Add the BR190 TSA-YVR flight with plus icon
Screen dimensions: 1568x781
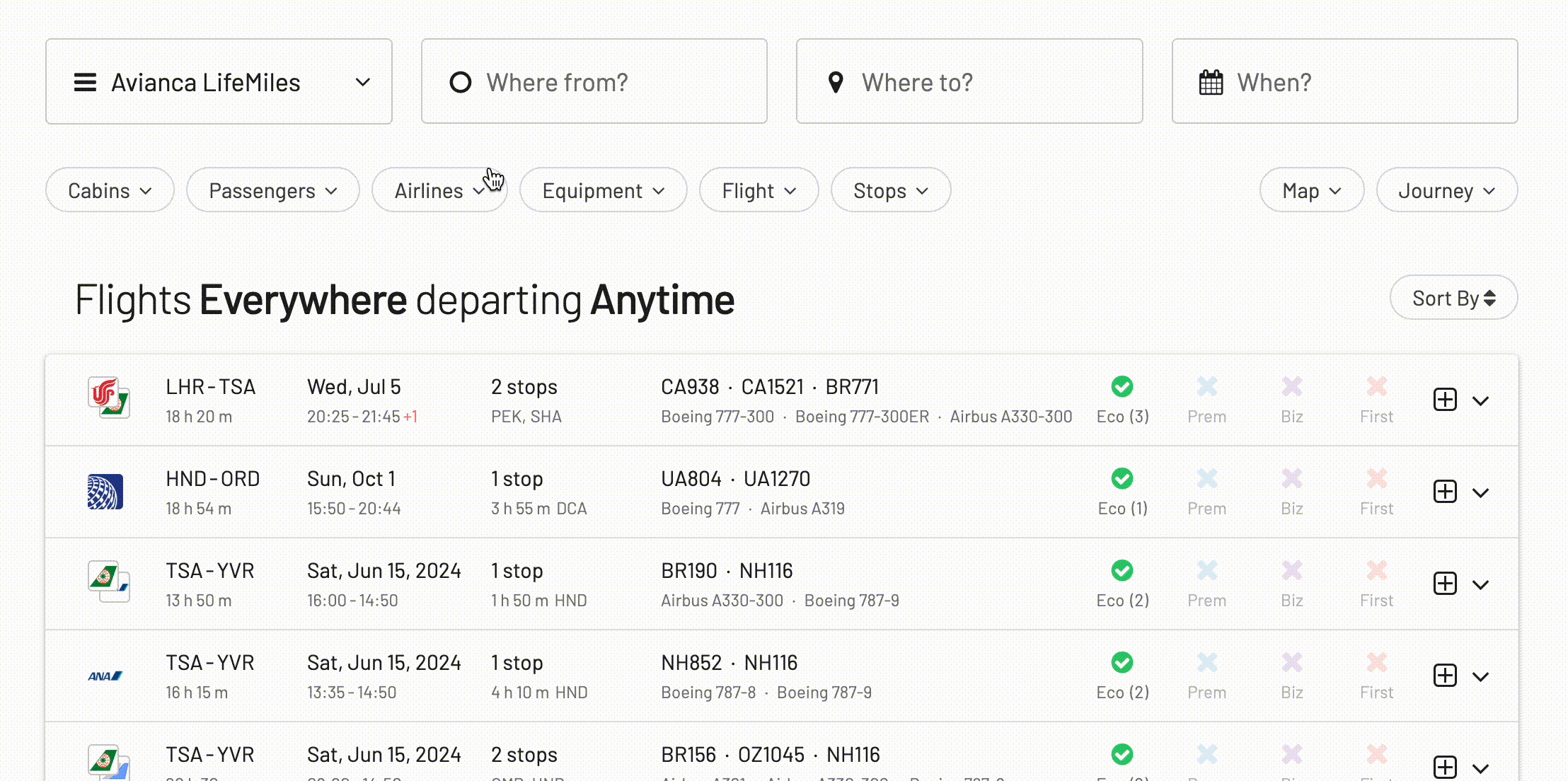click(1445, 584)
